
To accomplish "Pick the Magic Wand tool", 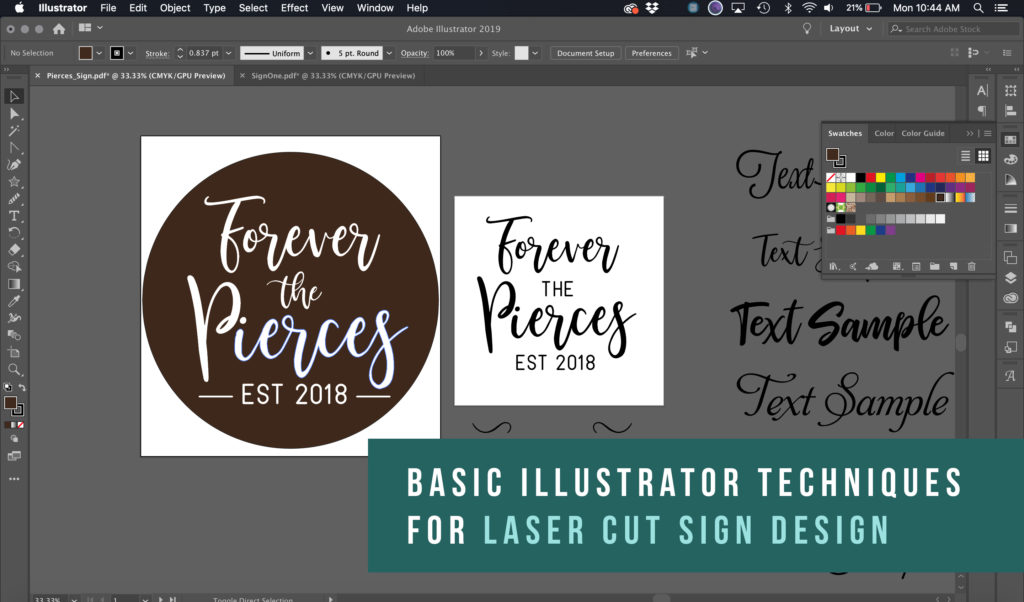I will click(14, 131).
